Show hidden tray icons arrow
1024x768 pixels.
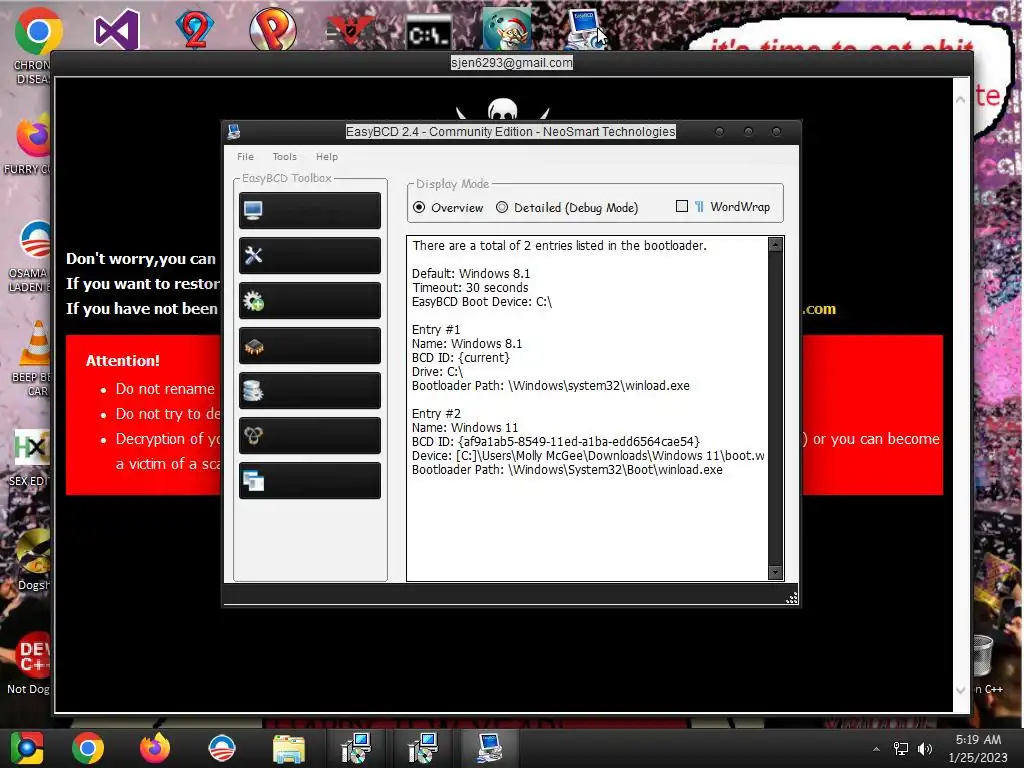[876, 749]
